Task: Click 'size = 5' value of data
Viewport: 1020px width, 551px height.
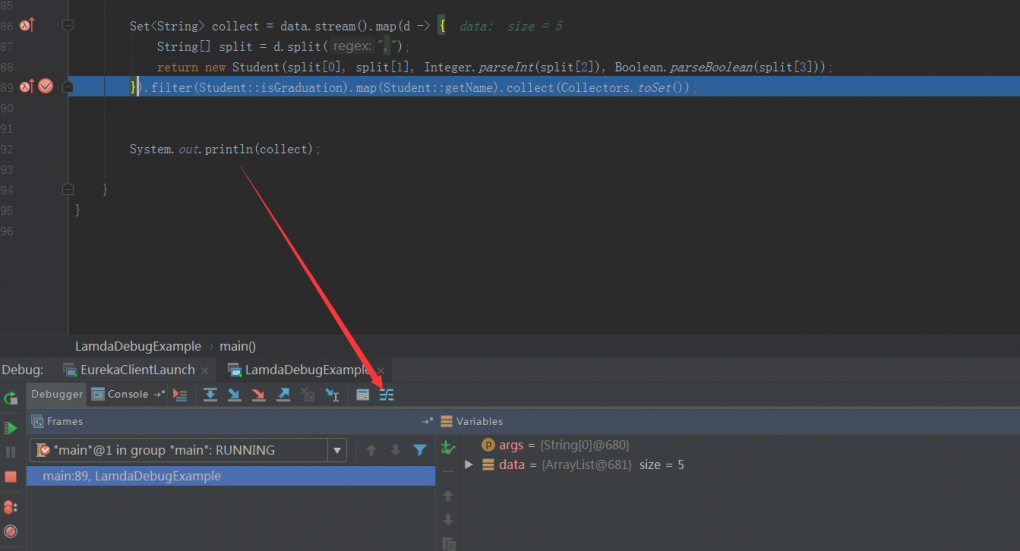Action: [x=662, y=464]
